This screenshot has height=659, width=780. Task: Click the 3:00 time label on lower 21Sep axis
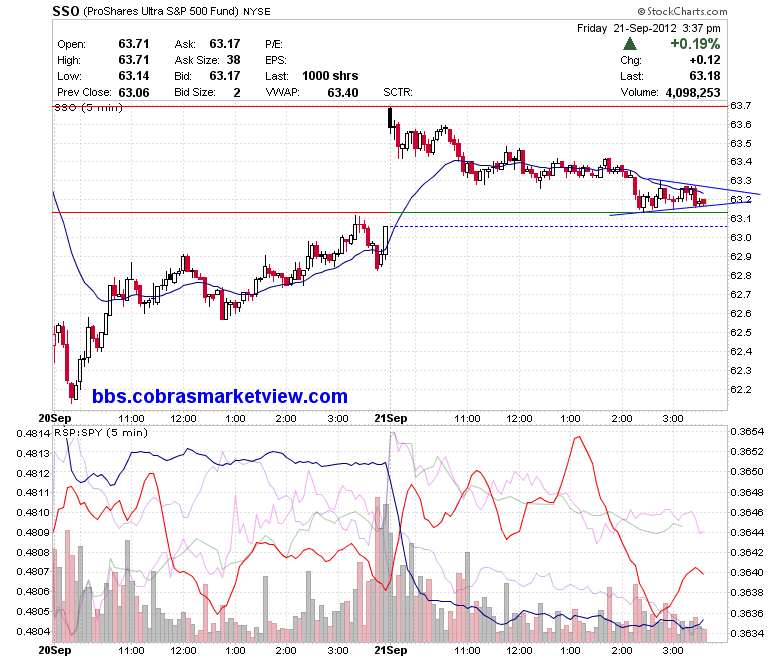(673, 651)
